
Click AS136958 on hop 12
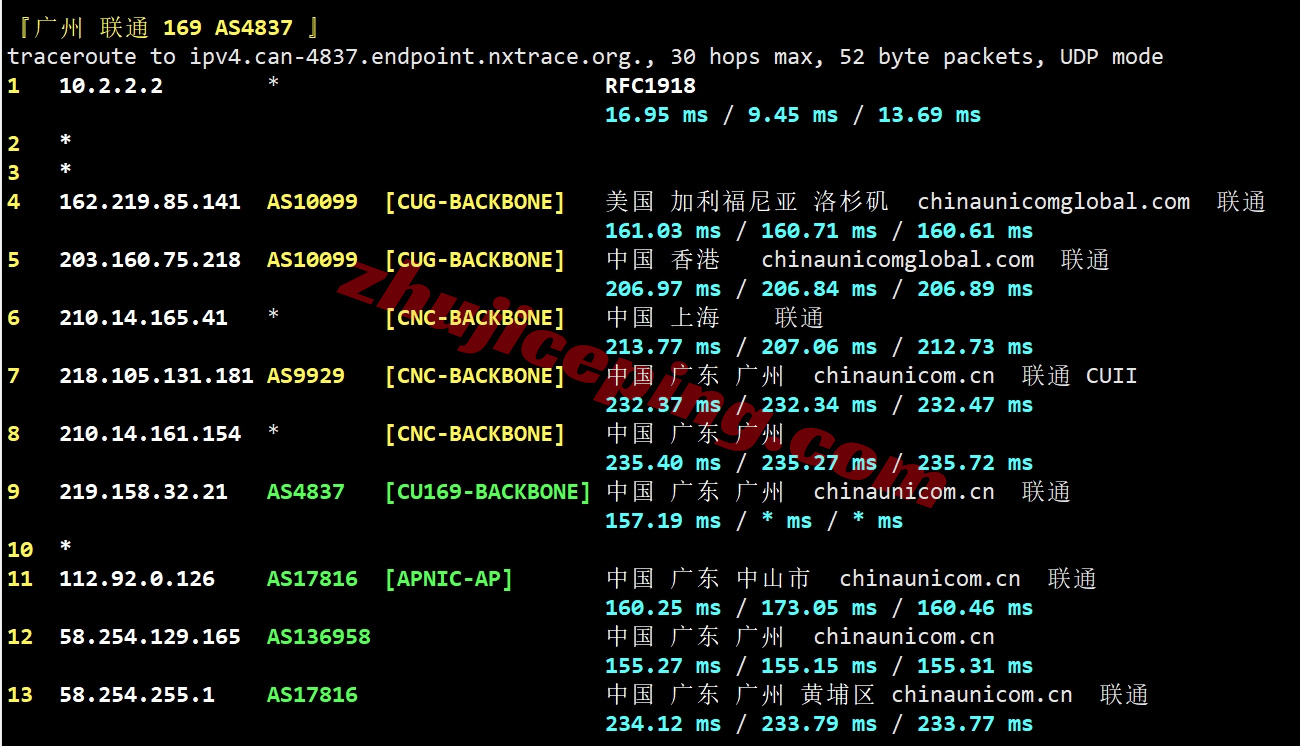(x=318, y=636)
